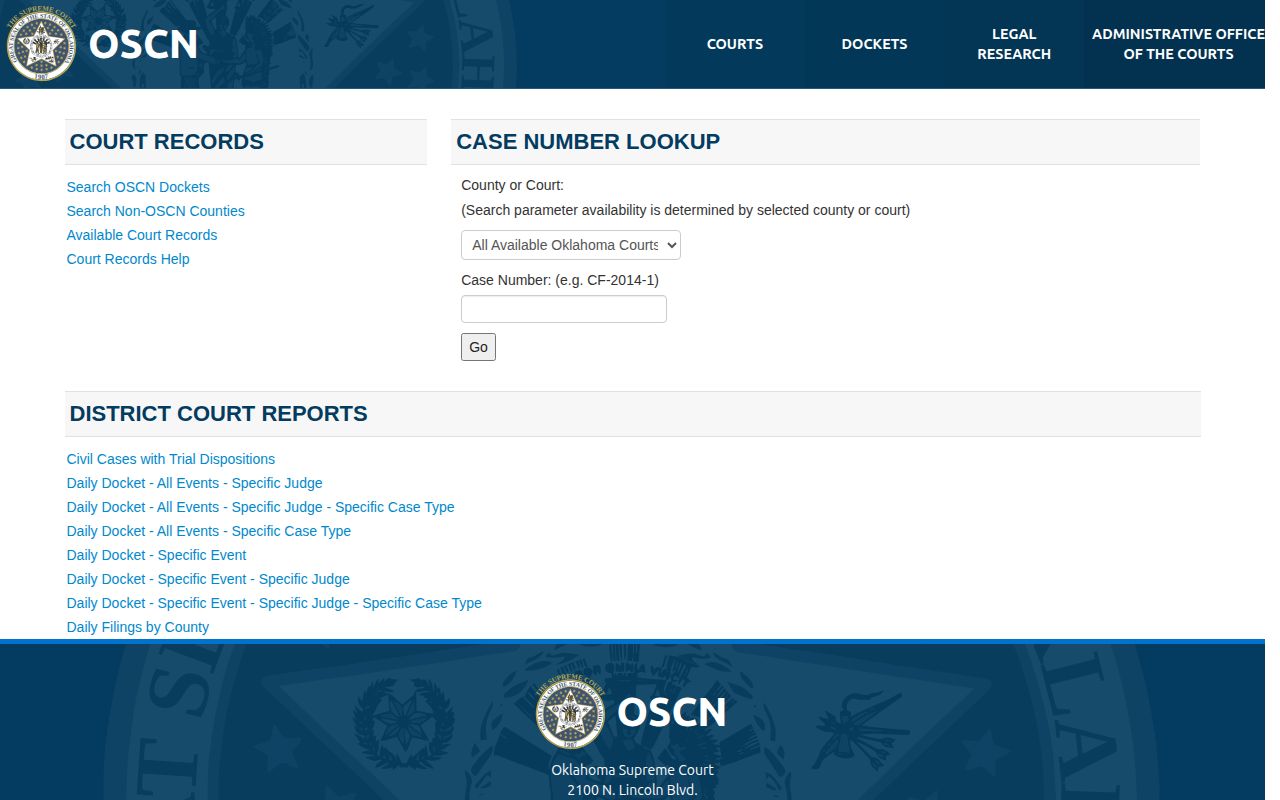Open the Dockets menu

click(875, 44)
